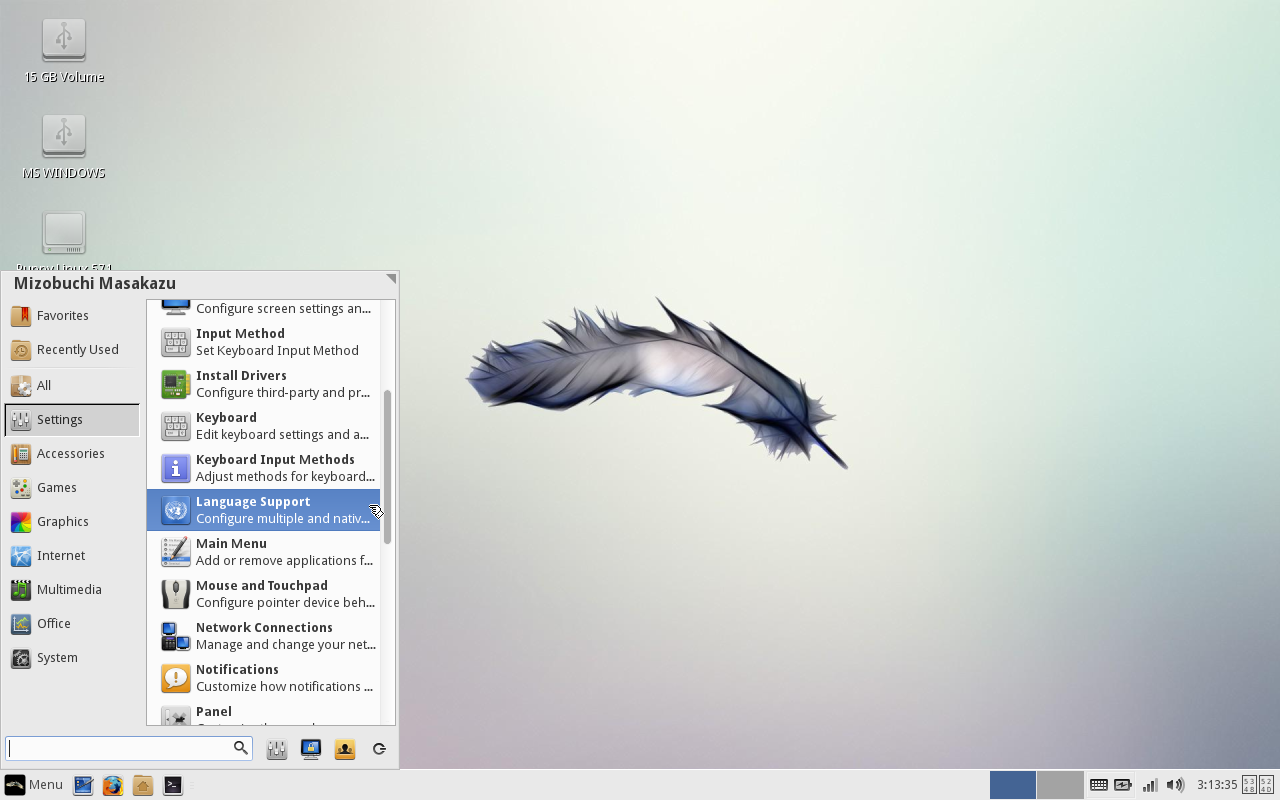The width and height of the screenshot is (1280, 800).
Task: Launch Install Drivers
Action: pyautogui.click(x=263, y=384)
